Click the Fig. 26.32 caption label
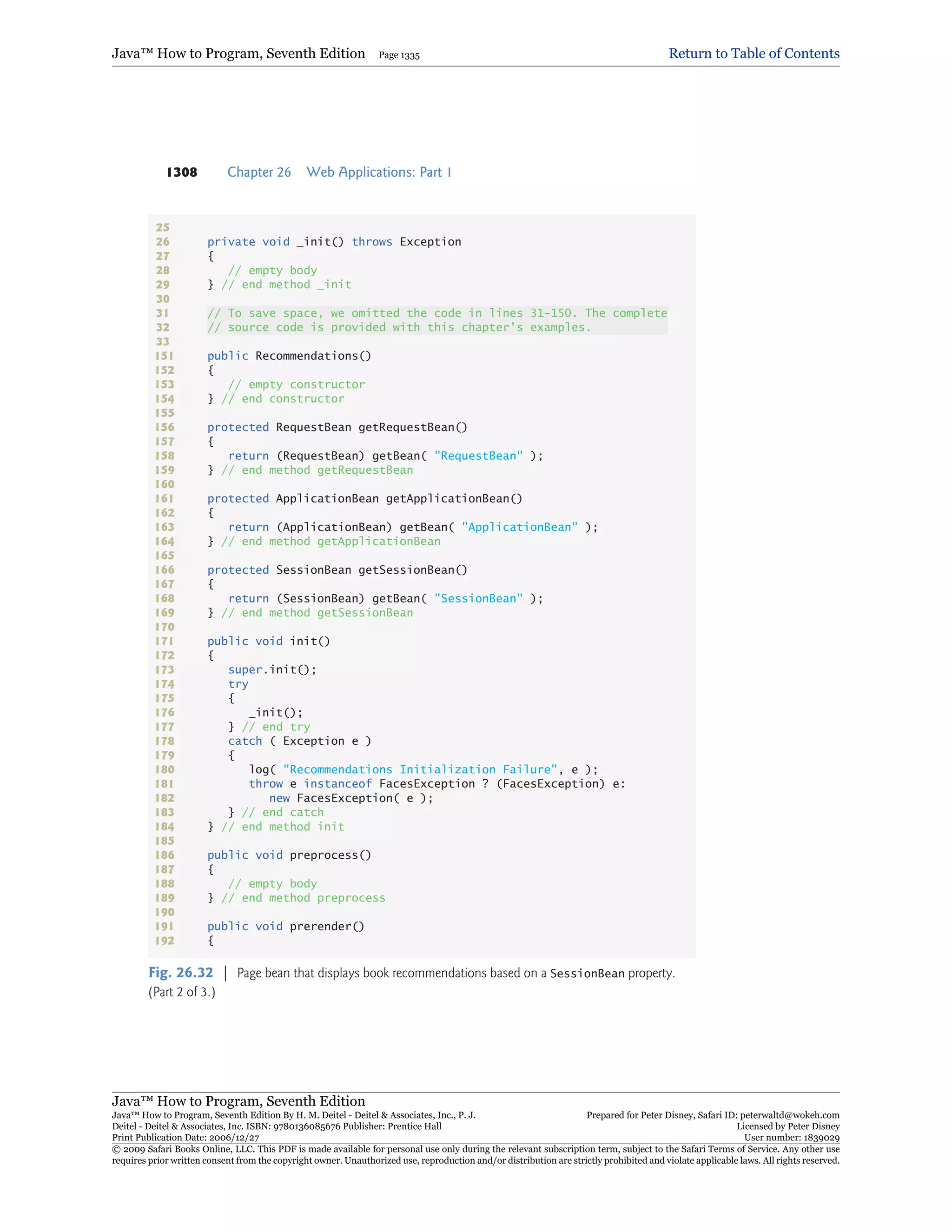 coord(180,973)
